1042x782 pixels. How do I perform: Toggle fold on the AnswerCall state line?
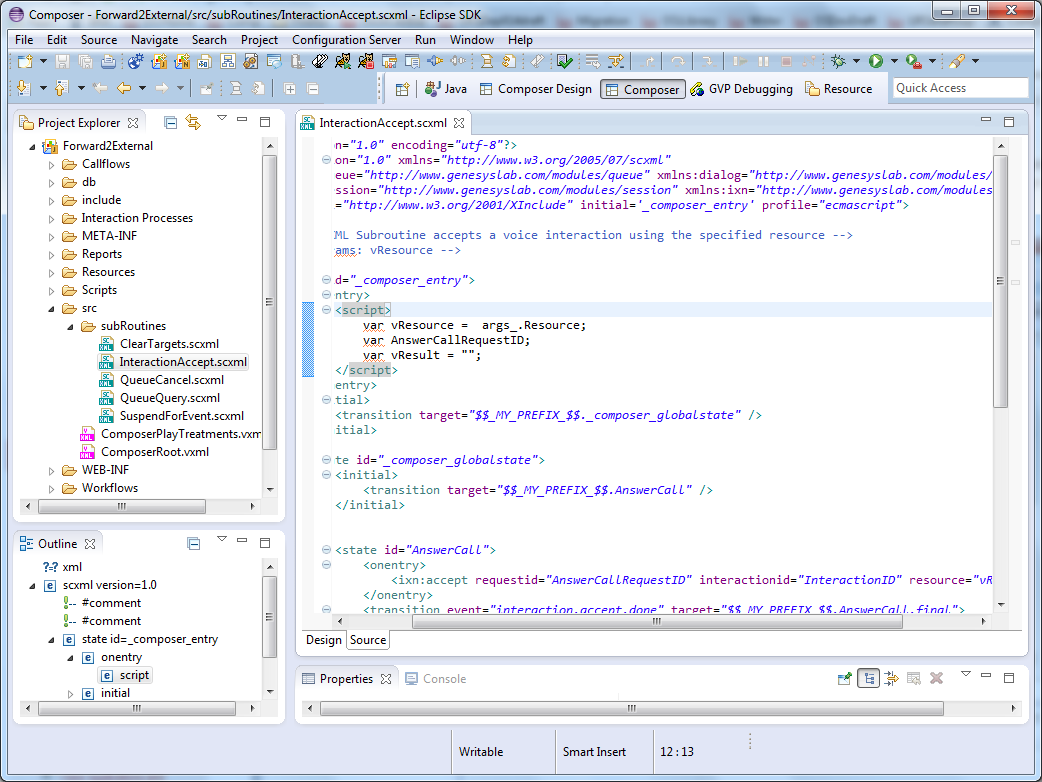point(326,549)
